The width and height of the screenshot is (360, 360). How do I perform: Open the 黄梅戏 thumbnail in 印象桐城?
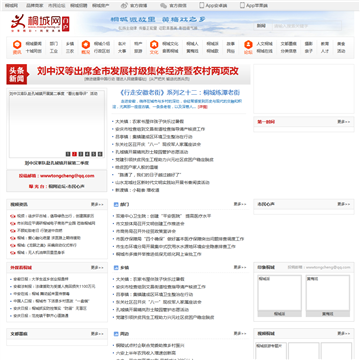click(x=328, y=296)
